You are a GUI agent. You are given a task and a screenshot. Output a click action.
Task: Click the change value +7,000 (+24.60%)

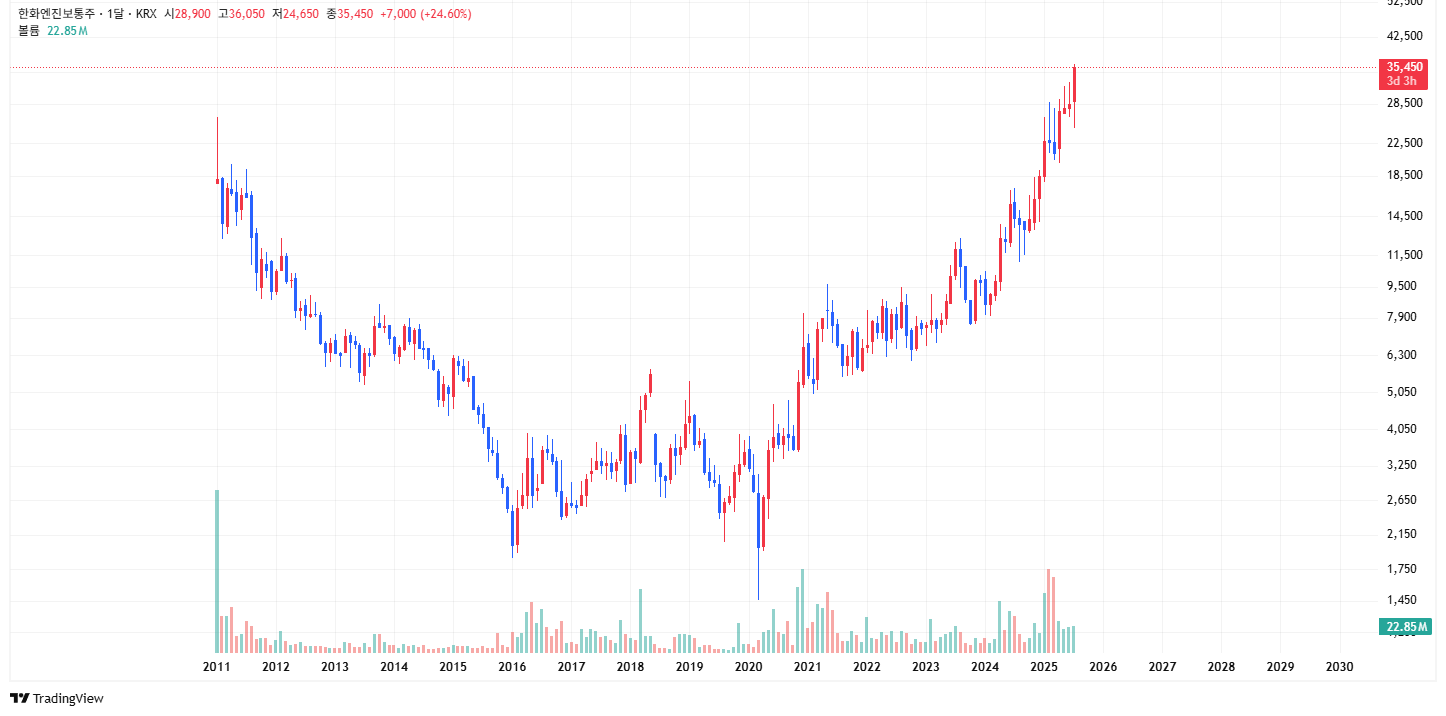click(426, 14)
